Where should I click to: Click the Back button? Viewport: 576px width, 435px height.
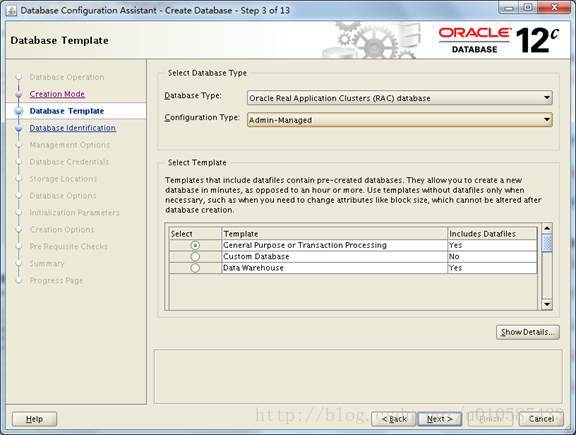click(394, 419)
